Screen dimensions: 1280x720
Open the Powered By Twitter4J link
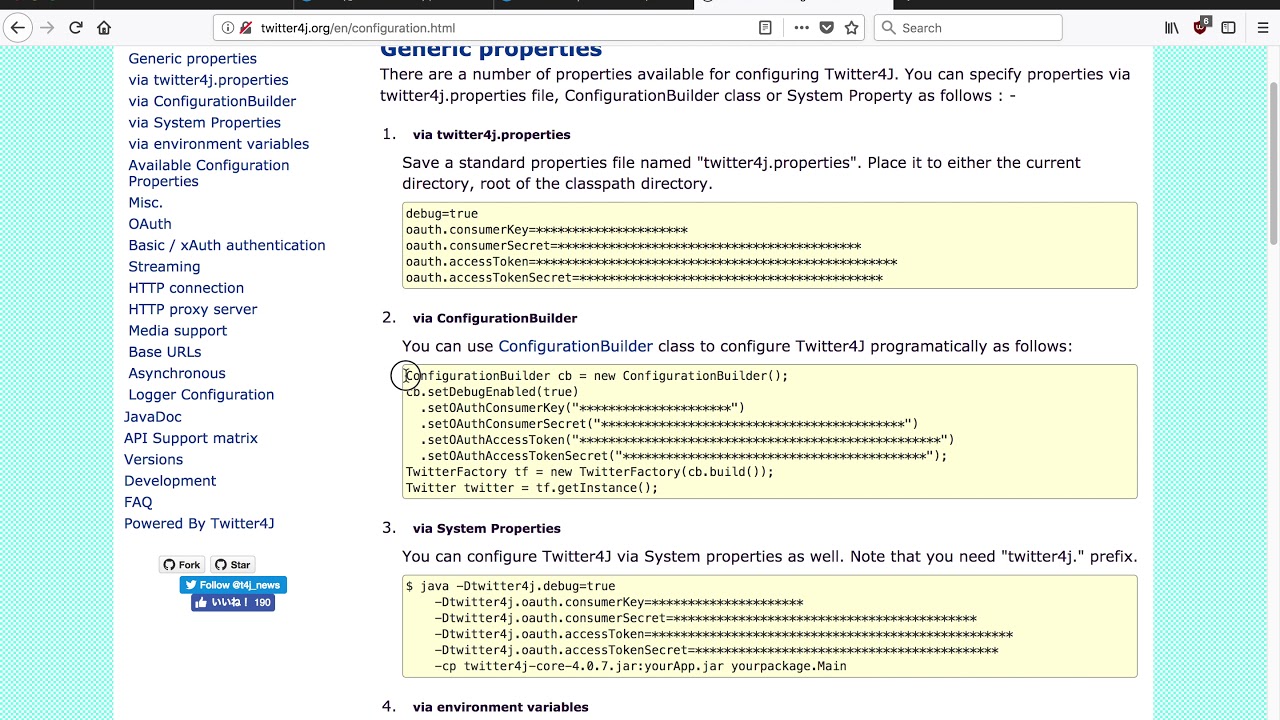(199, 524)
